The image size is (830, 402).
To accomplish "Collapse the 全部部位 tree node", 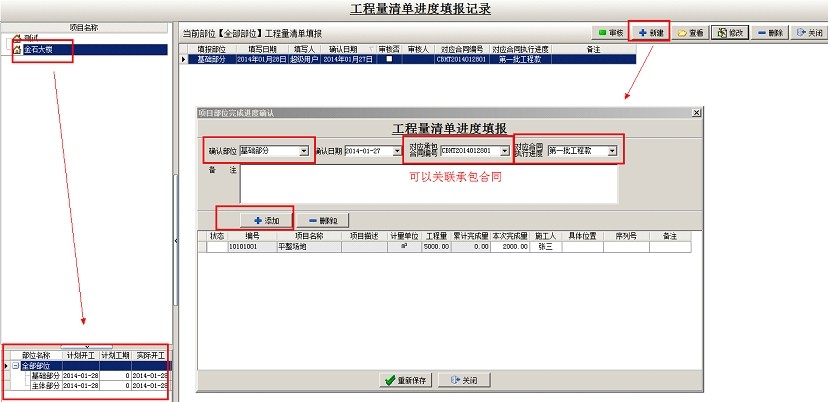I will pos(14,366).
